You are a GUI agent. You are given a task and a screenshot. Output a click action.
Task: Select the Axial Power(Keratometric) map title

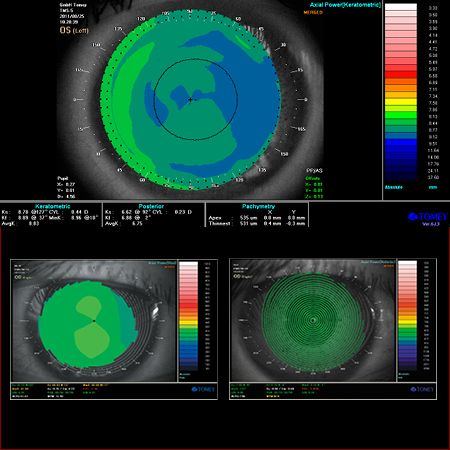(x=345, y=5)
